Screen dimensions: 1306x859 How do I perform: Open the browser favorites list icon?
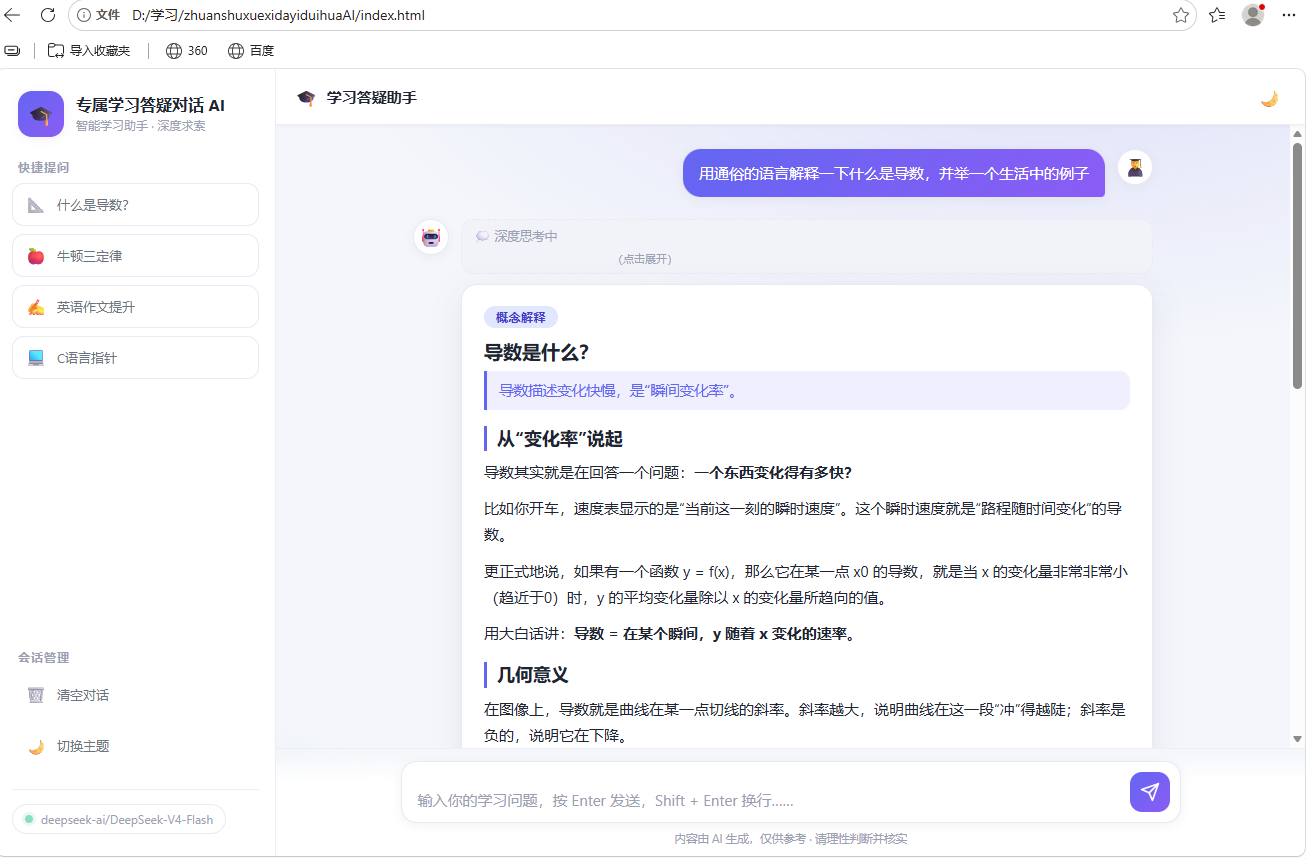1217,15
